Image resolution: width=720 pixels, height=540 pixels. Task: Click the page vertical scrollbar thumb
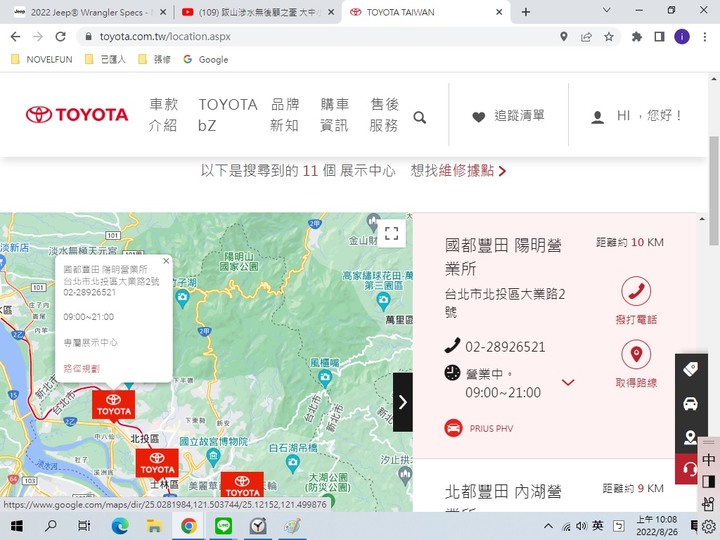[714, 191]
